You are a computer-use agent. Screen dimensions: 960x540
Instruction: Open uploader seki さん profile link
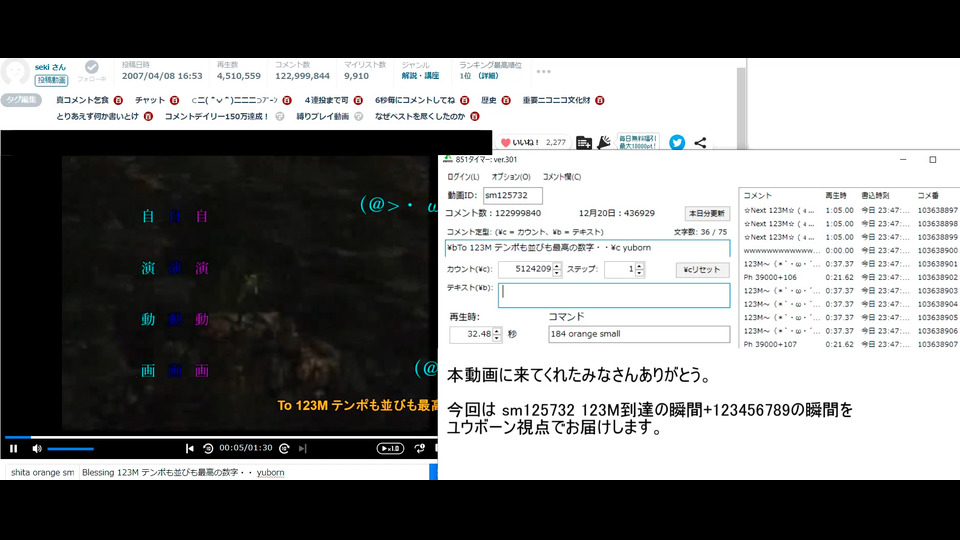click(x=50, y=67)
